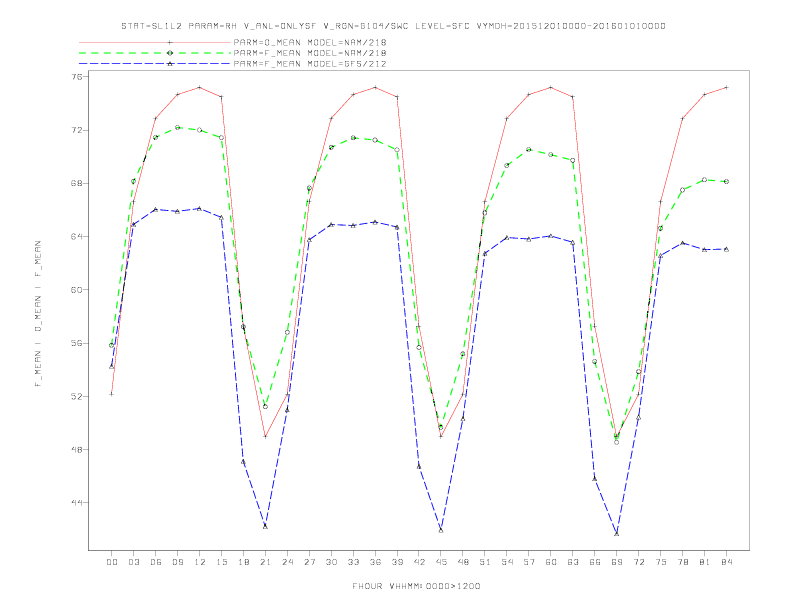792x612 pixels.
Task: Click x-axis tick label 75
Action: pos(660,562)
